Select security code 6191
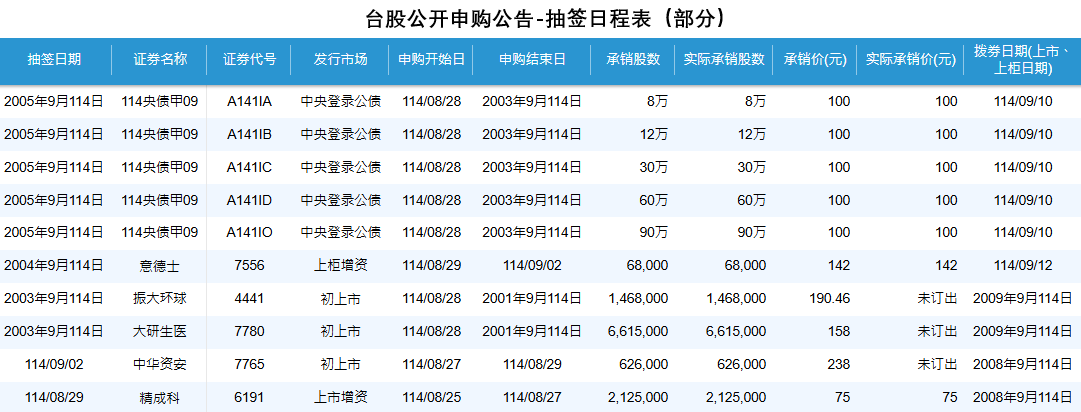The width and height of the screenshot is (1081, 412). click(x=250, y=398)
